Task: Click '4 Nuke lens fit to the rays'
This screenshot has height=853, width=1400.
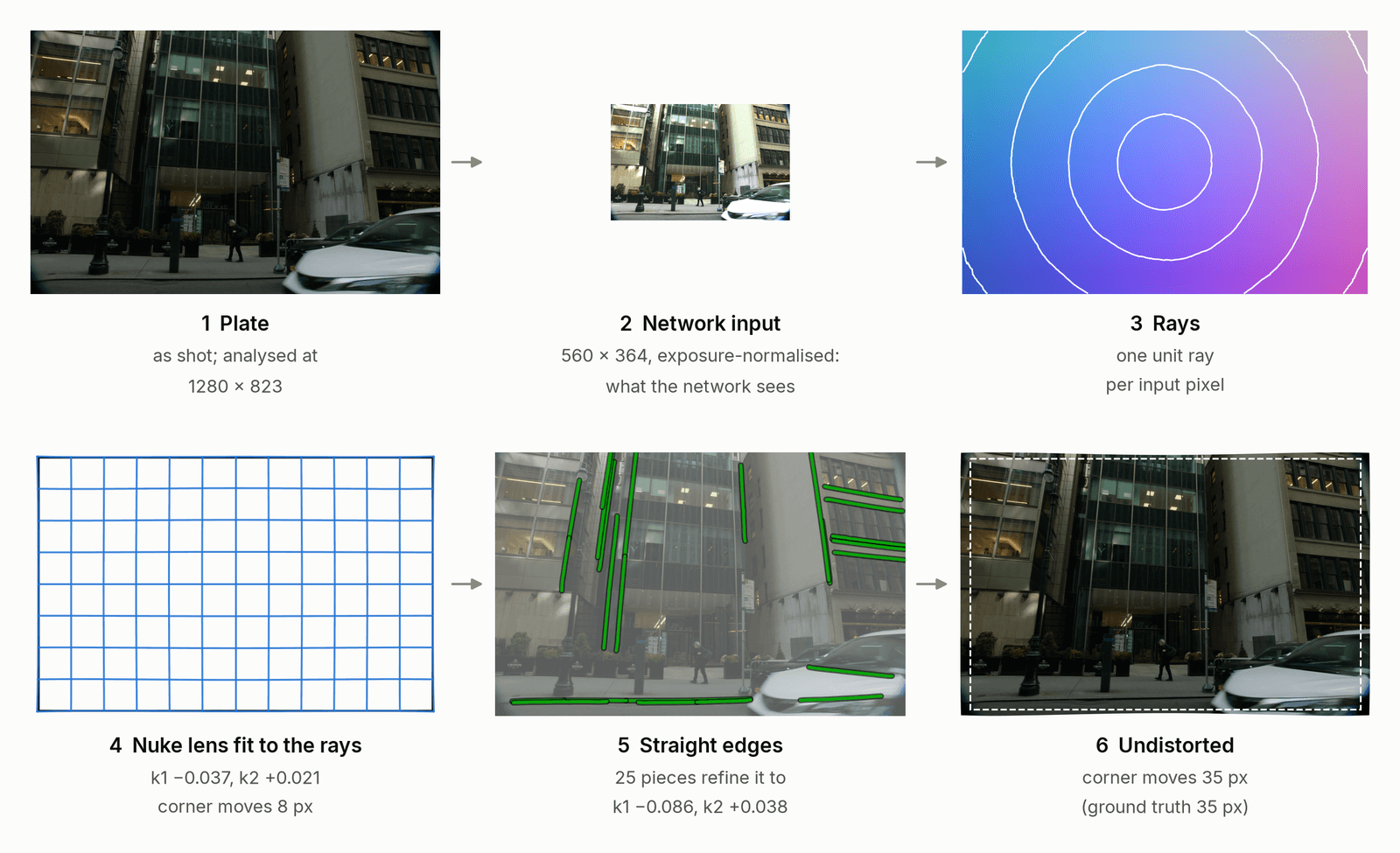Action: (235, 745)
